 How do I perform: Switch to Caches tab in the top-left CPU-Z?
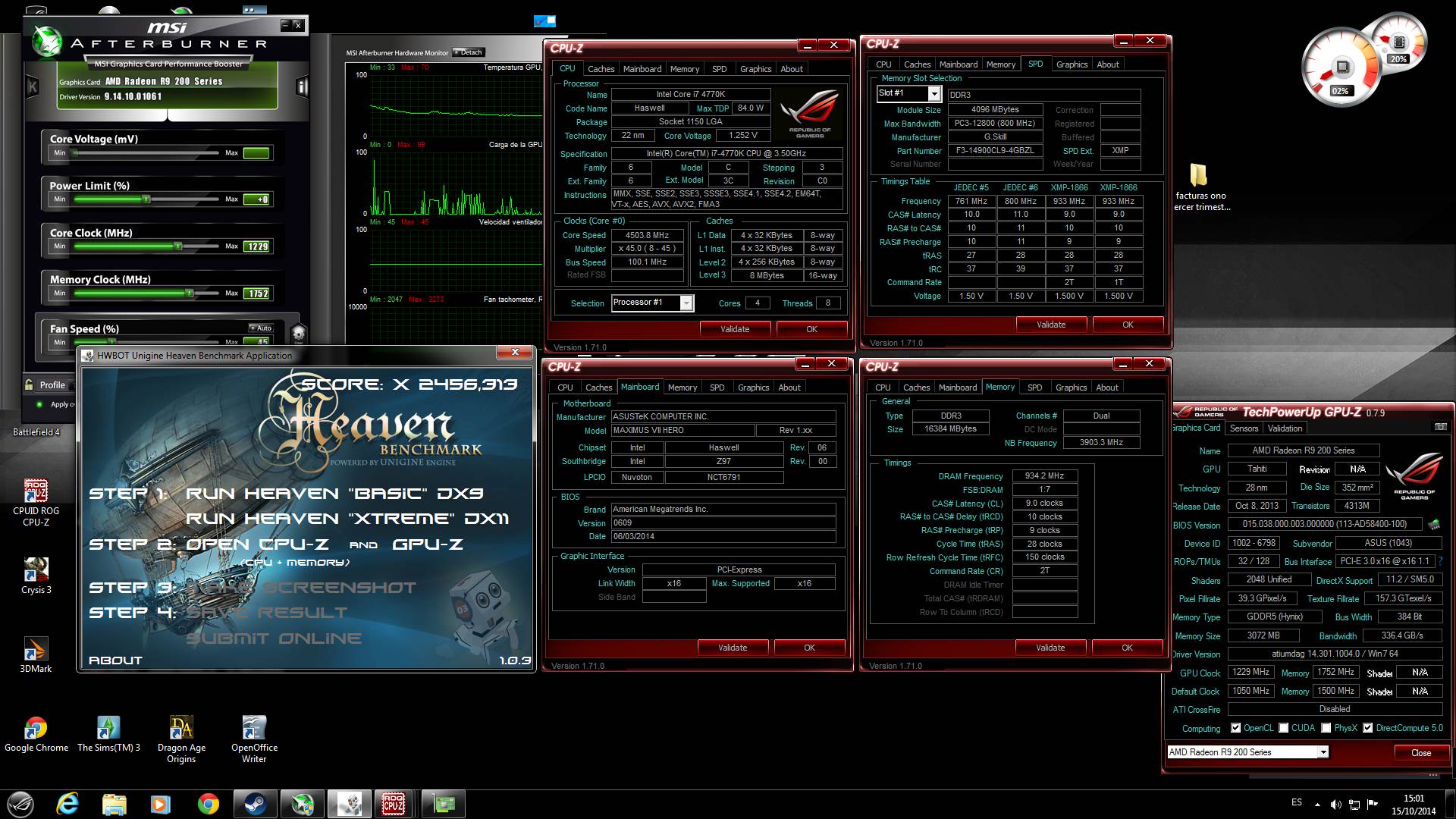pos(601,69)
